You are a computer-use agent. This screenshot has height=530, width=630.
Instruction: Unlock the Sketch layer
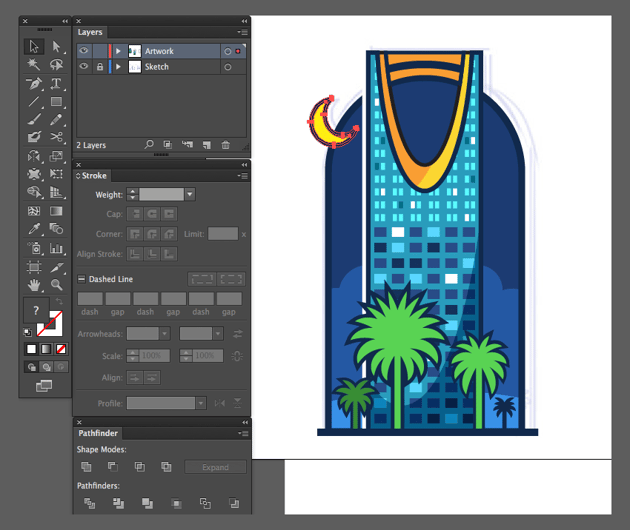click(x=100, y=67)
